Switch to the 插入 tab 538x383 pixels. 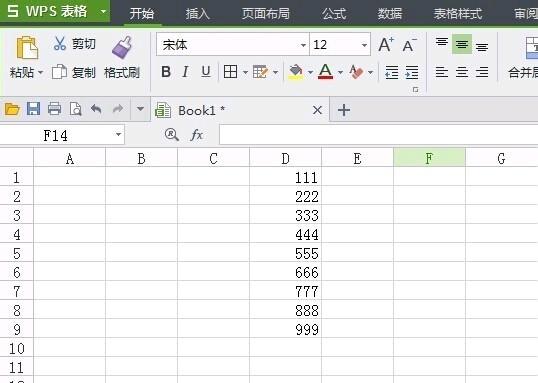pyautogui.click(x=198, y=14)
